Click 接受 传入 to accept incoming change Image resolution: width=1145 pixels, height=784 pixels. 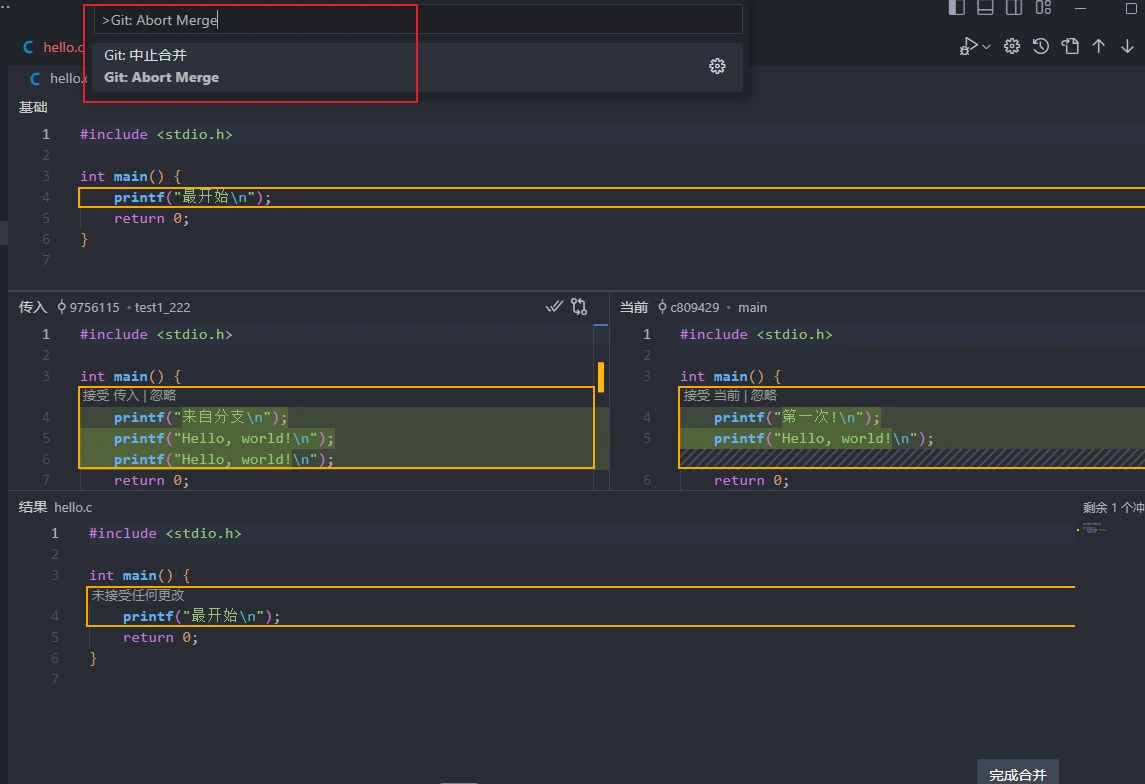111,396
